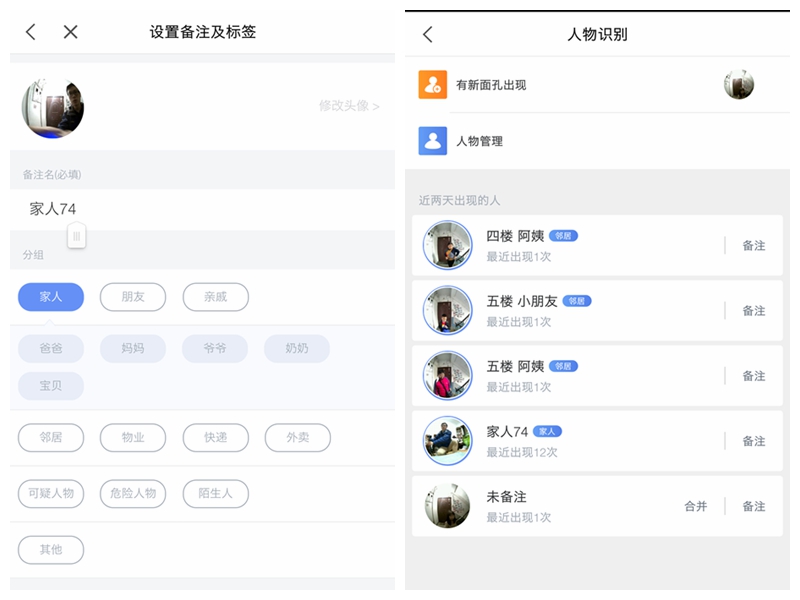Tap the 邻居 badge next to 五楼 小朋友
The image size is (800, 600).
(x=577, y=301)
